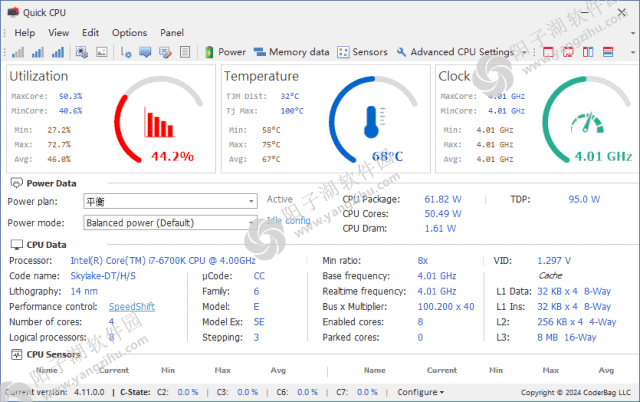Click the Temperature panel title
640x402 pixels.
coord(261,76)
